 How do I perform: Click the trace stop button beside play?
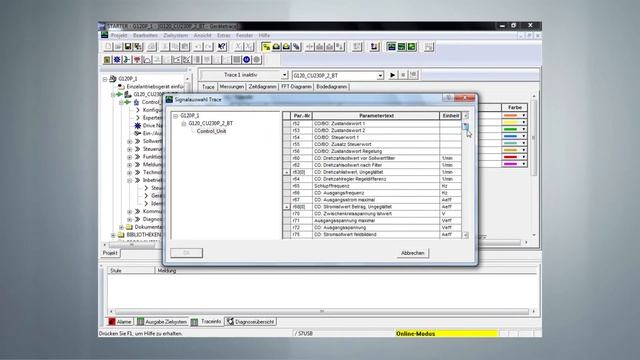(x=403, y=75)
